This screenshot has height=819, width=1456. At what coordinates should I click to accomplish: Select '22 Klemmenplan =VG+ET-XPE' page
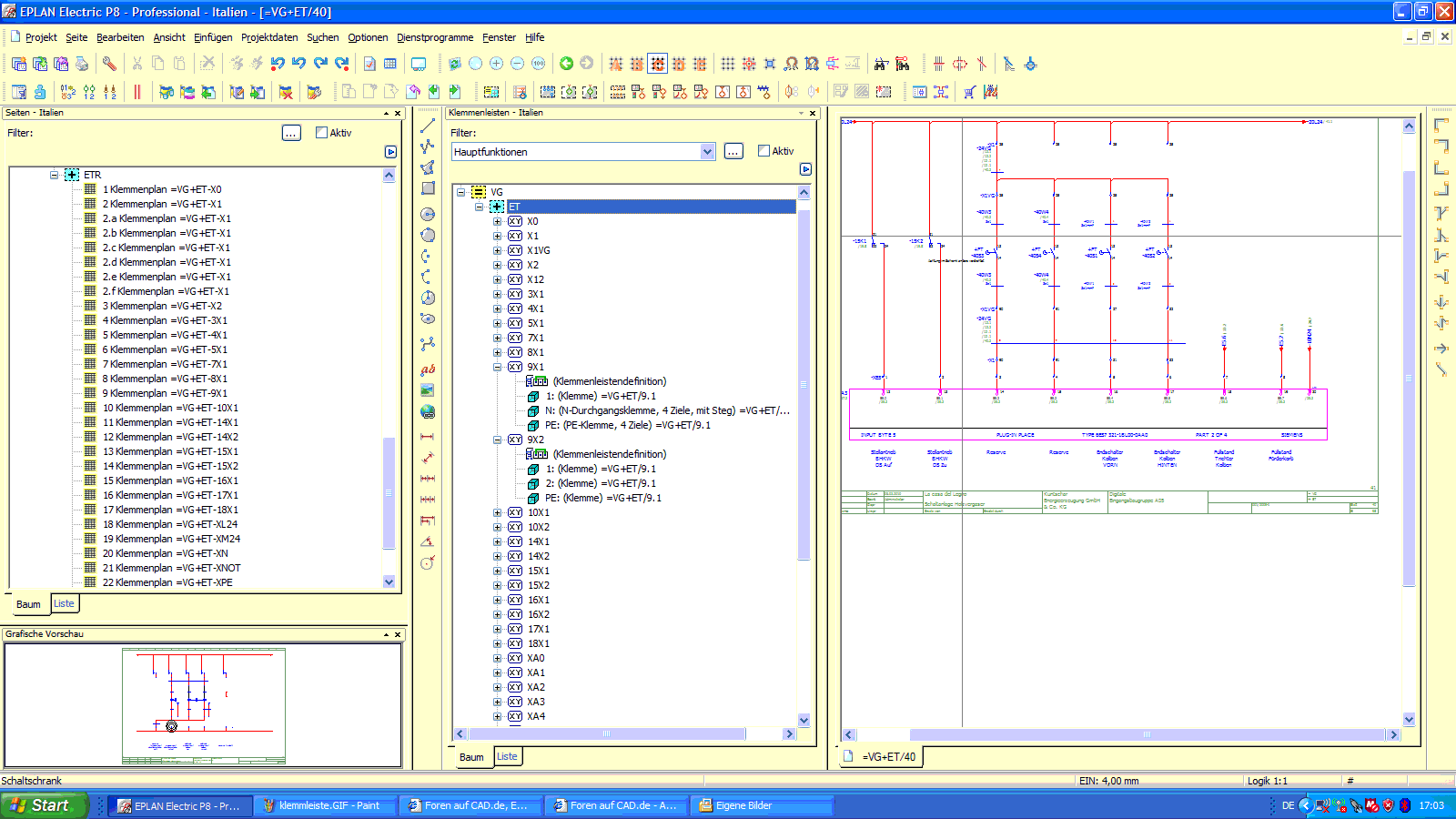[x=167, y=582]
